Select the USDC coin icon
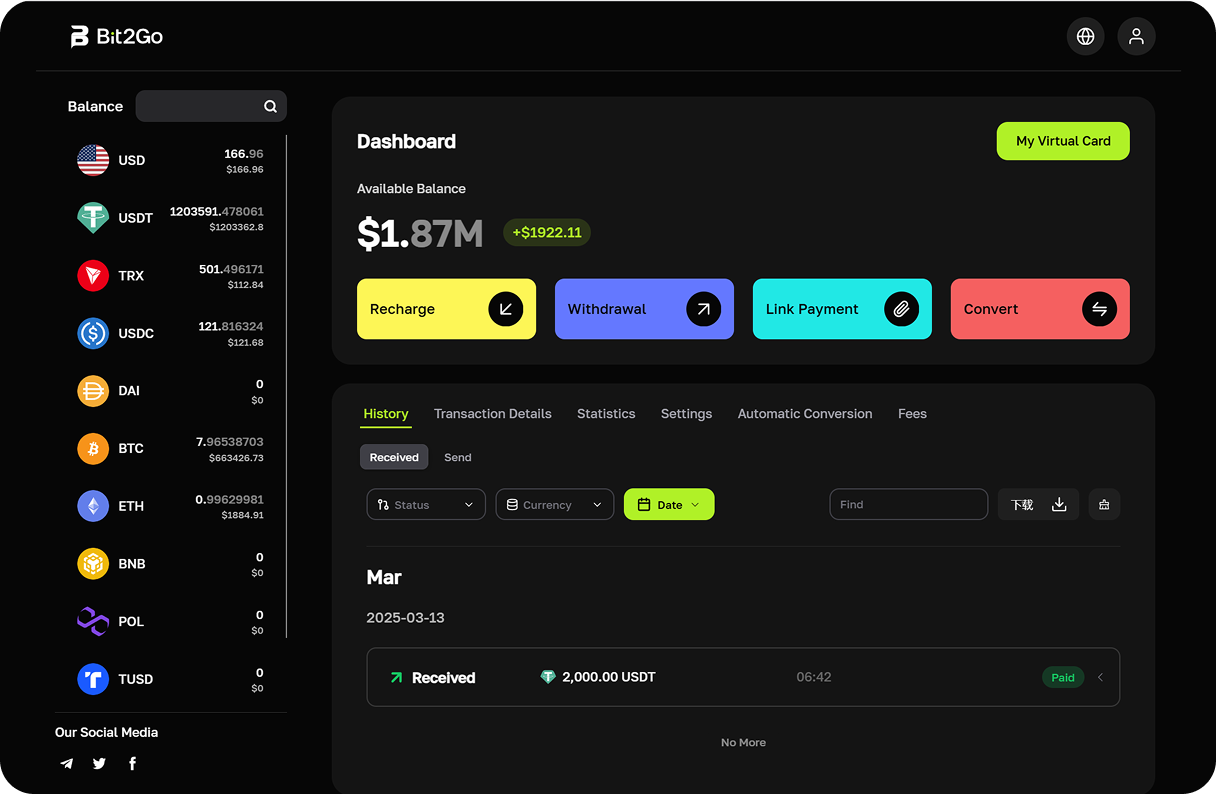The width and height of the screenshot is (1216, 794). tap(93, 333)
